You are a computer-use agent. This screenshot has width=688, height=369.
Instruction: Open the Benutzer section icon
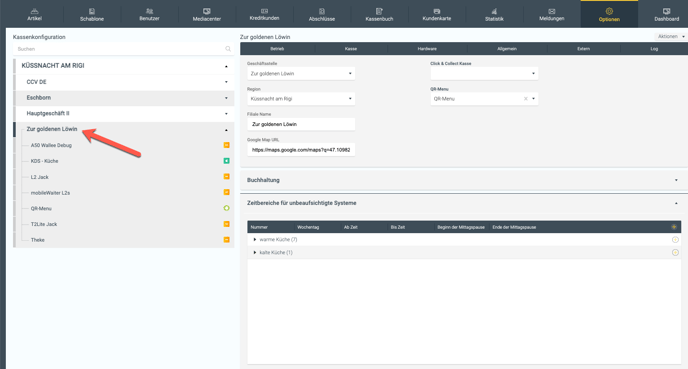[149, 11]
